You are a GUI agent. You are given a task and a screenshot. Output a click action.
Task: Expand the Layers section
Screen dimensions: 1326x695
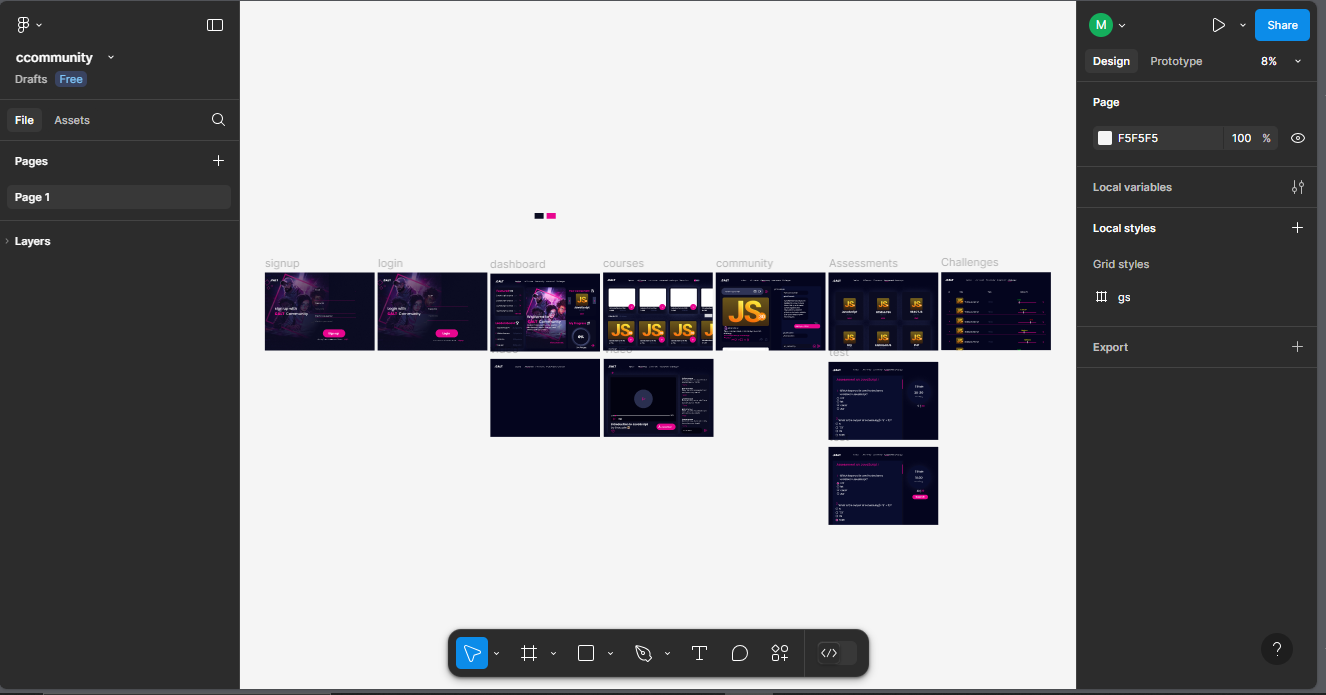(32, 241)
